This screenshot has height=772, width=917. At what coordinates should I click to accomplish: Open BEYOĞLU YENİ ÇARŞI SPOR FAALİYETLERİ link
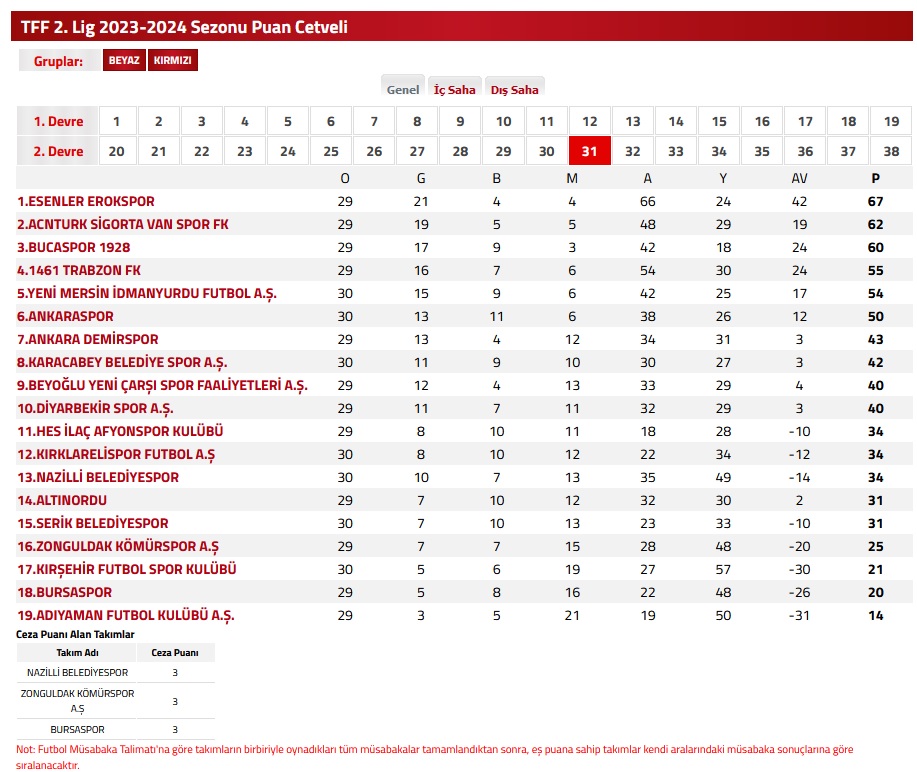pyautogui.click(x=162, y=385)
